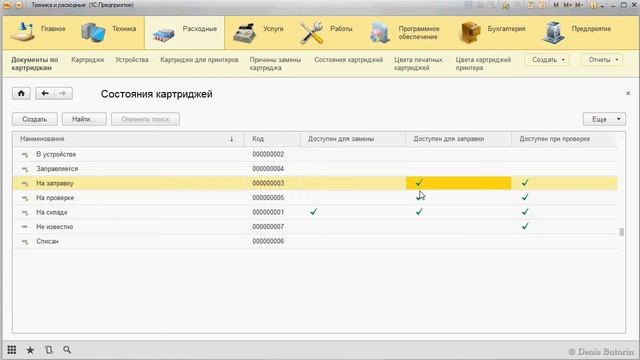Go forward with the right arrow
The image size is (640, 360).
point(62,93)
